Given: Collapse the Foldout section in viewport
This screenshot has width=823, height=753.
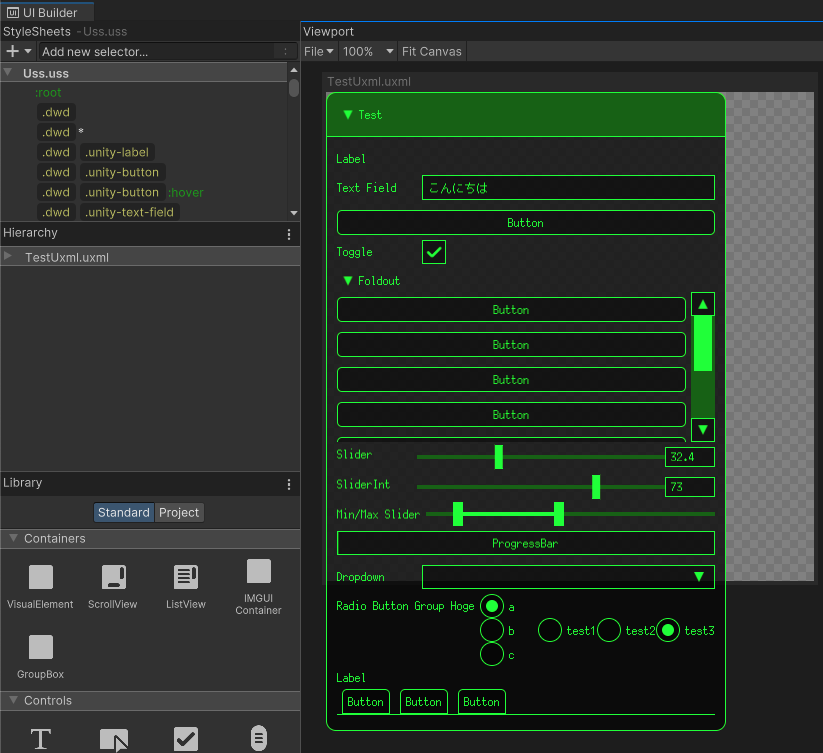Looking at the screenshot, I should (x=348, y=281).
